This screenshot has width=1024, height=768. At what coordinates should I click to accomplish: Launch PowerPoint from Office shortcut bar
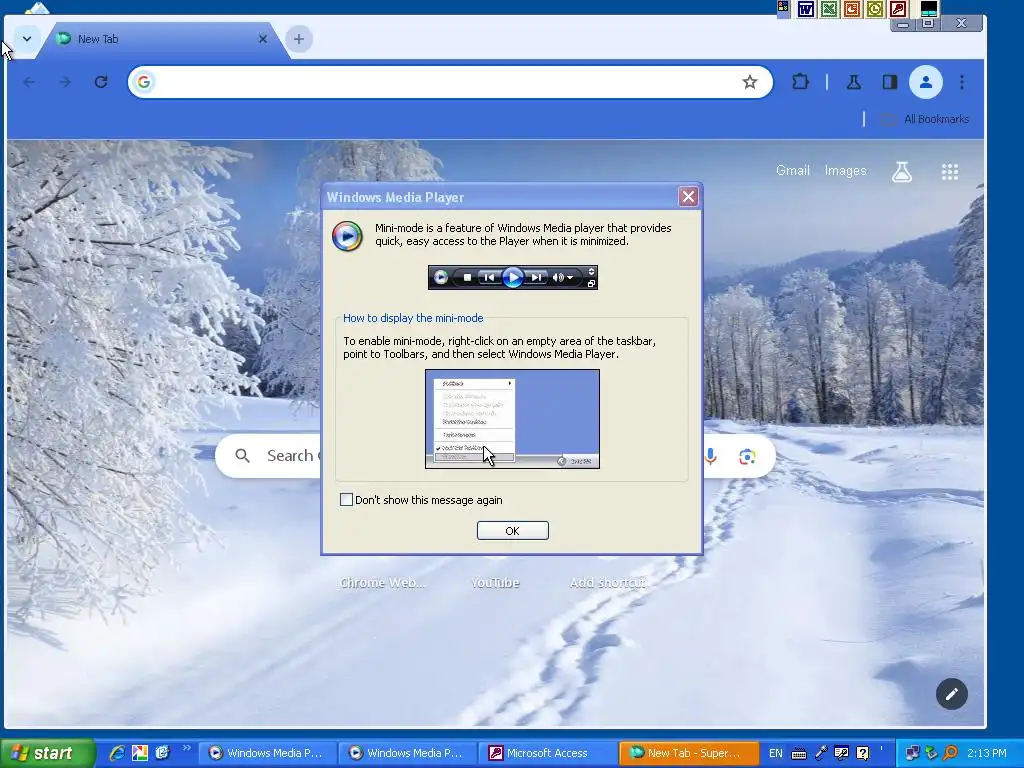852,9
